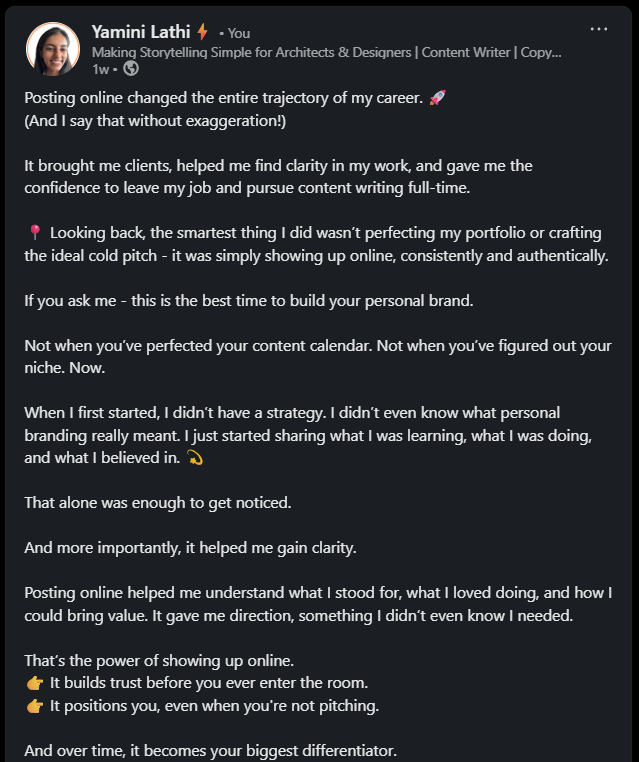The image size is (639, 762).
Task: Click the globe public visibility icon
Action: pos(131,69)
